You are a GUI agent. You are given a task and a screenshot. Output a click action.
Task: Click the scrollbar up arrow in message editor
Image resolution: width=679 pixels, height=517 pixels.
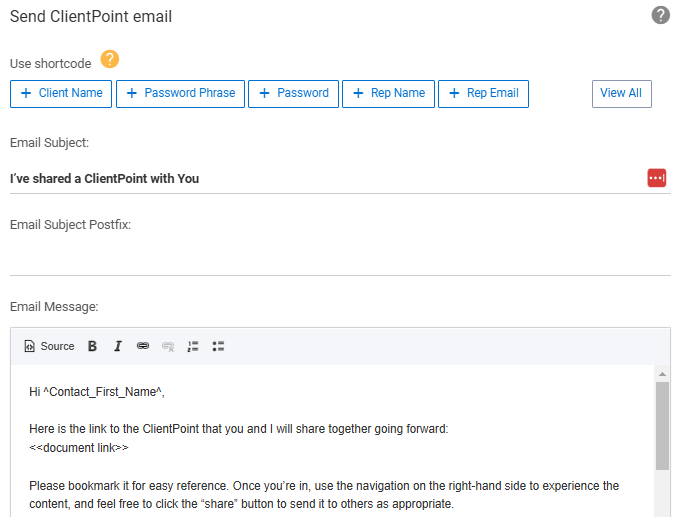[662, 374]
